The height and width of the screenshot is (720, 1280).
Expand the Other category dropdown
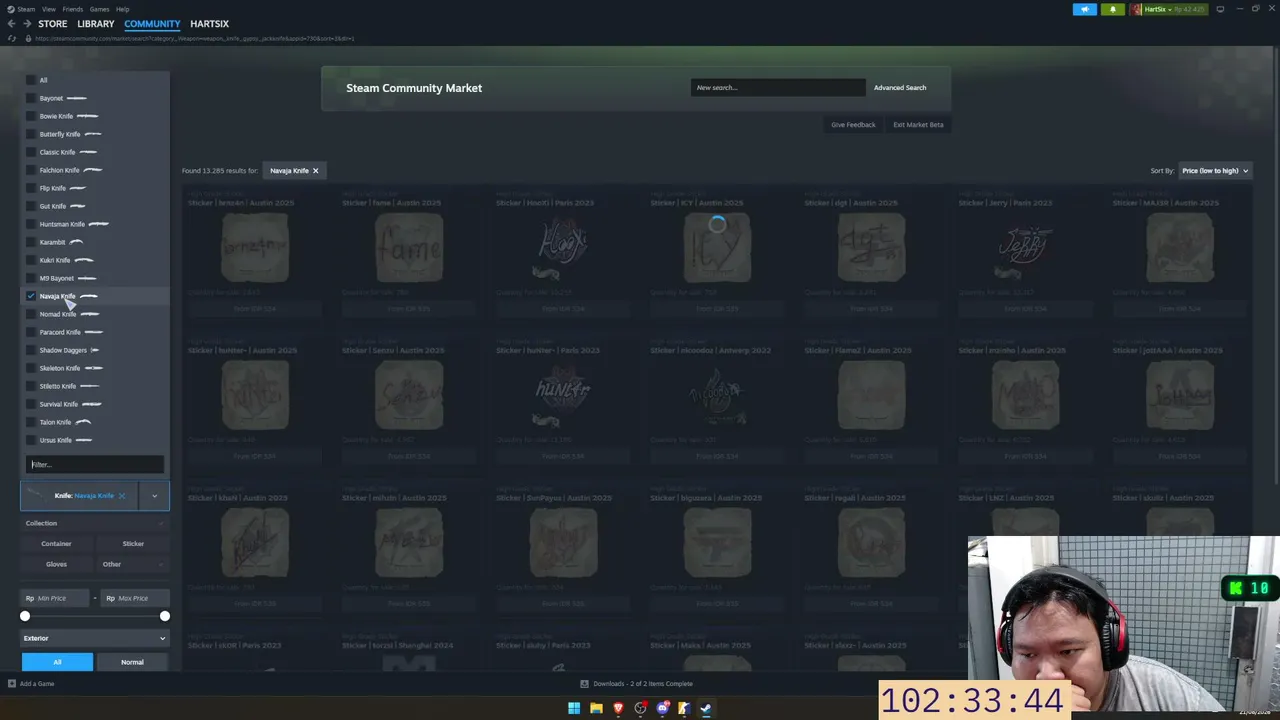[x=133, y=564]
